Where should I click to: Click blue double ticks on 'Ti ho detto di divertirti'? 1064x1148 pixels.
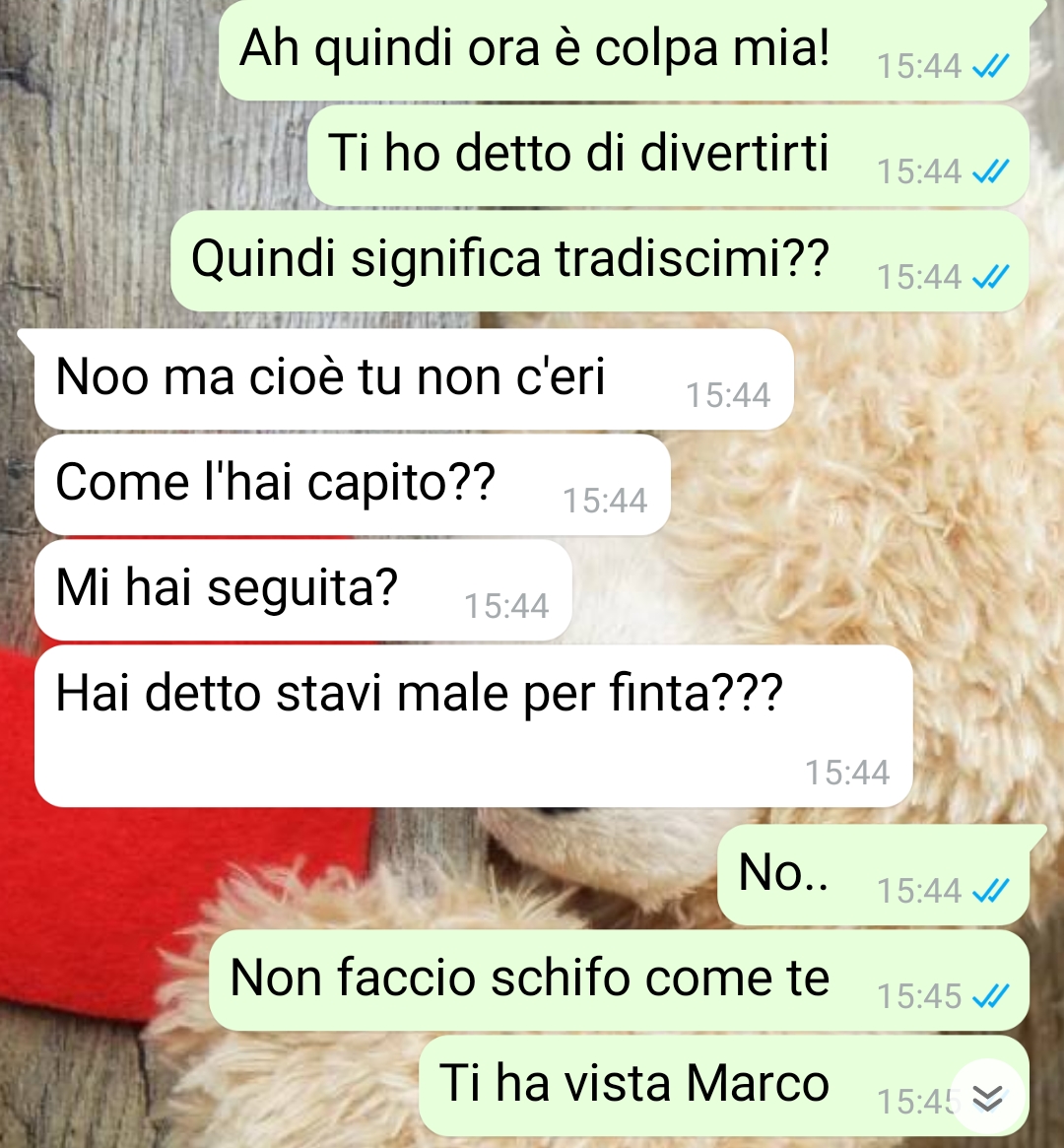(990, 172)
